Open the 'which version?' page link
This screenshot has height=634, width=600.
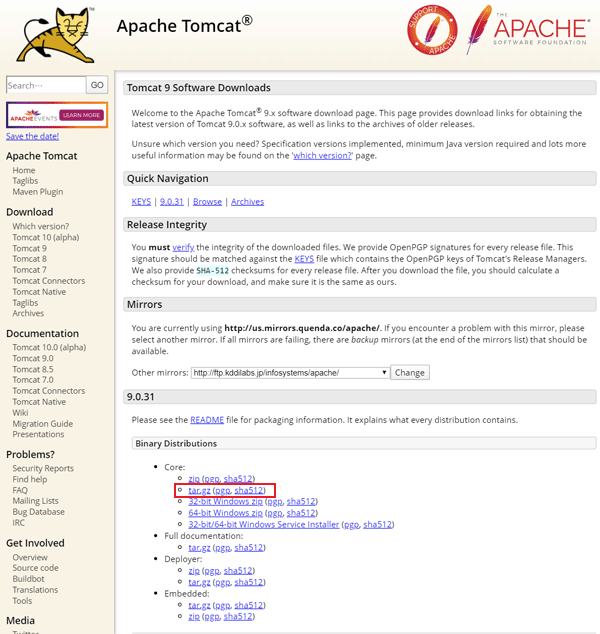coord(323,156)
